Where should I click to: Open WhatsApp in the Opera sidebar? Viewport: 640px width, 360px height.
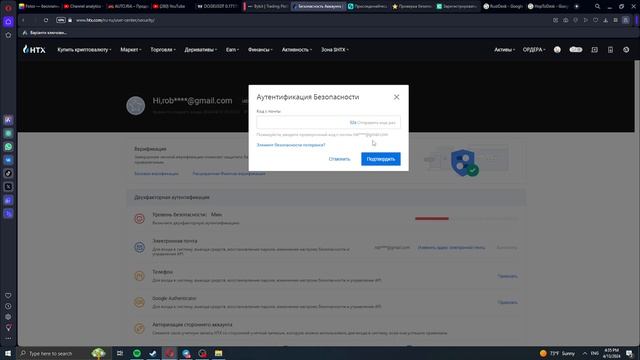(8, 147)
